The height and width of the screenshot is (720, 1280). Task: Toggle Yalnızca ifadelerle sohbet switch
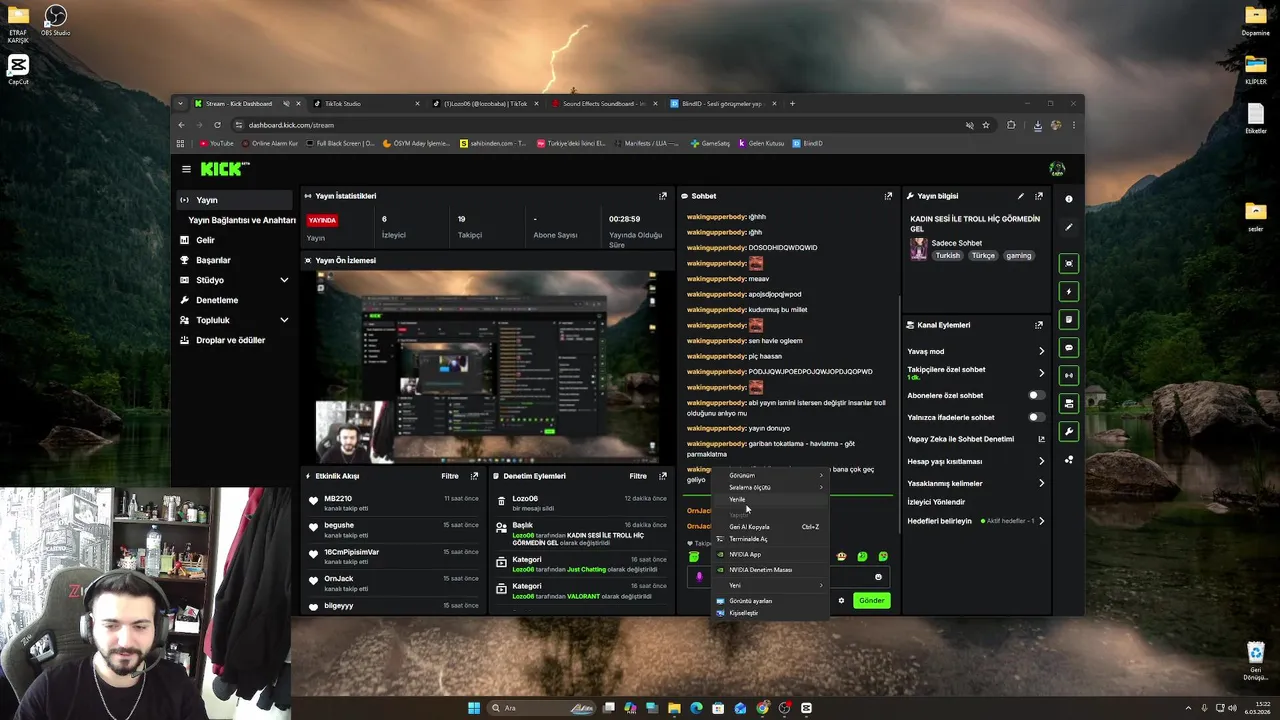(1037, 417)
